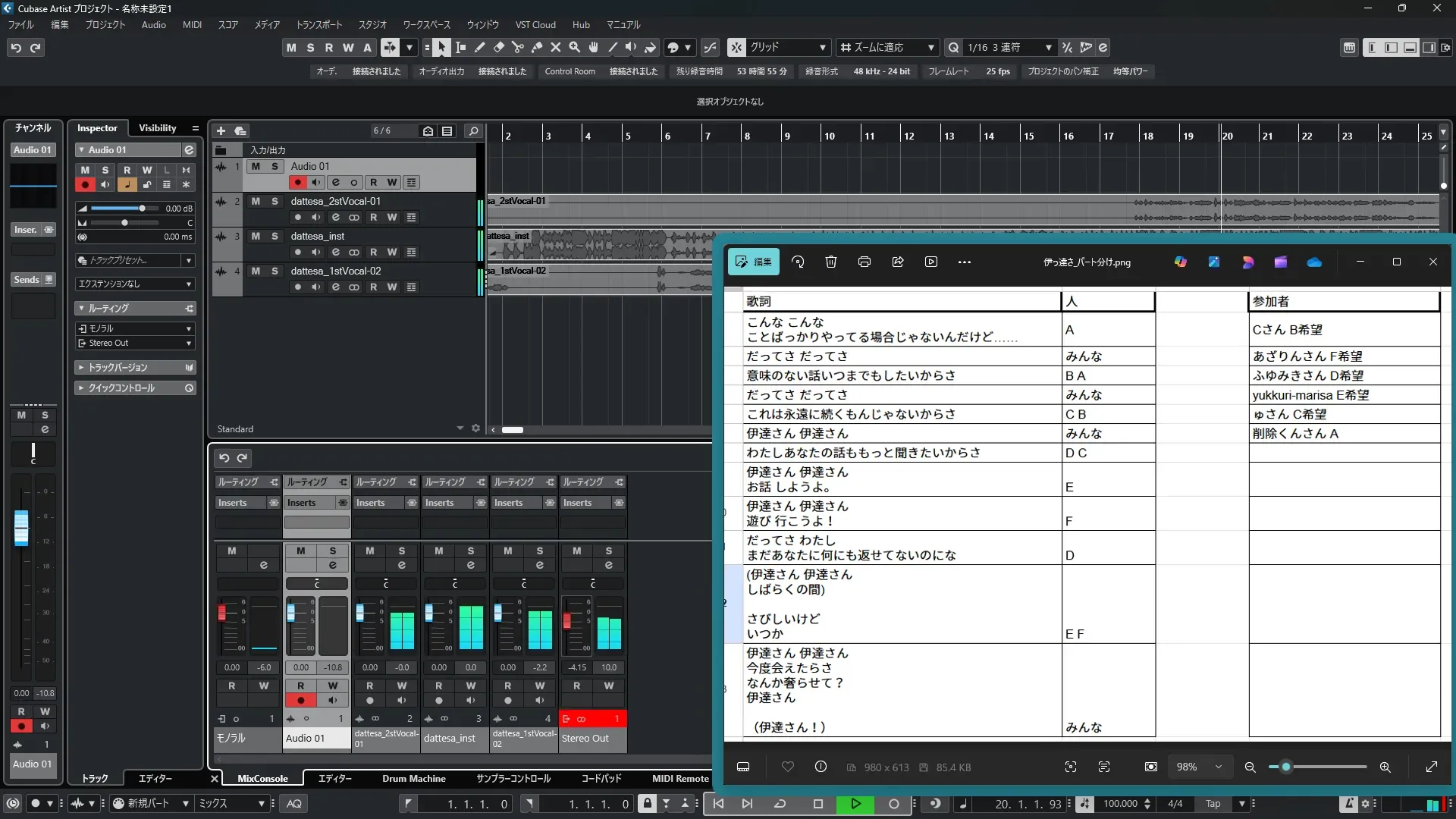Click the delete trash icon in photo viewer

pos(831,262)
